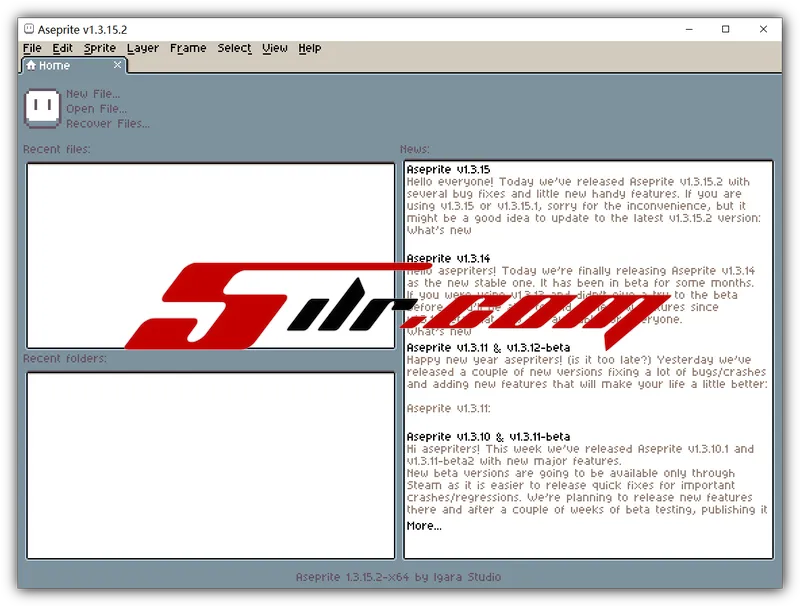Open the Help menu
Screen dimensions: 800x606
[309, 48]
